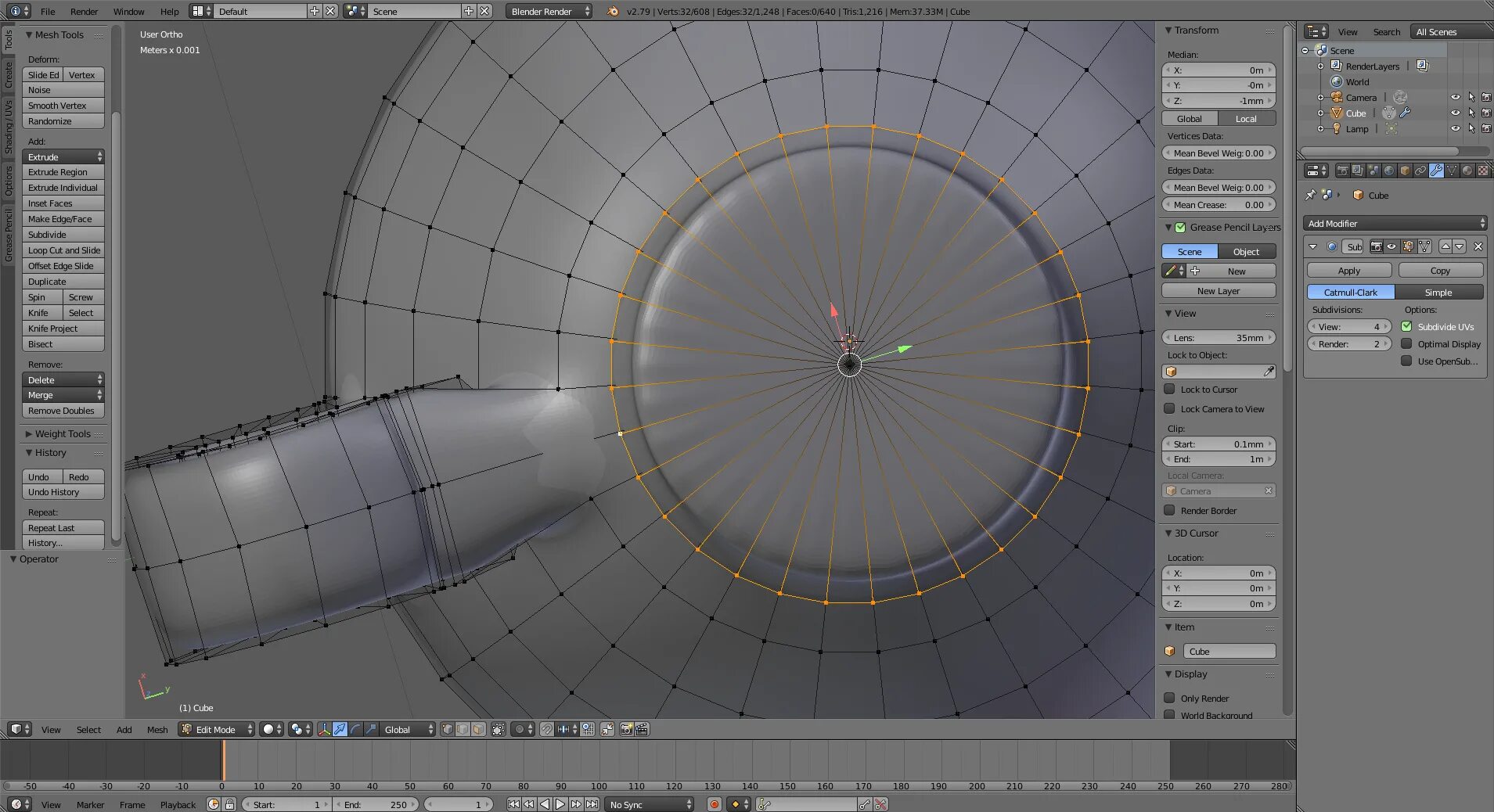
Task: Adjust the View subdivisions slider
Action: tap(1349, 326)
